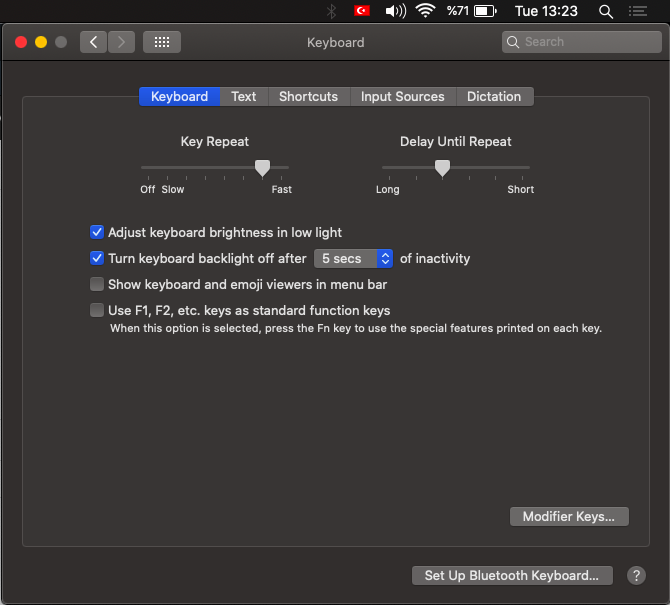
Task: Minimize window with yellow button
Action: click(41, 42)
